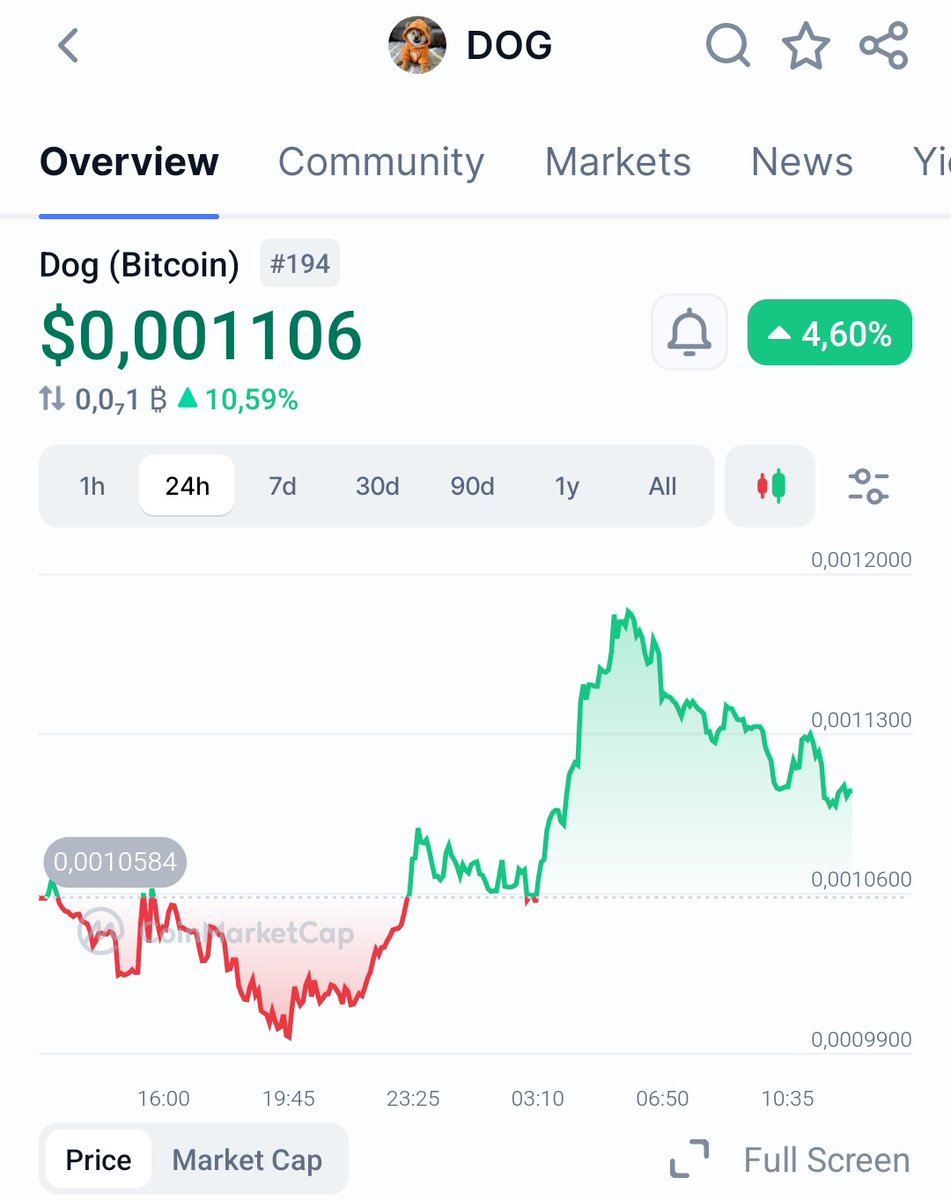The image size is (951, 1200).
Task: Open the Community tab
Action: 381,162
